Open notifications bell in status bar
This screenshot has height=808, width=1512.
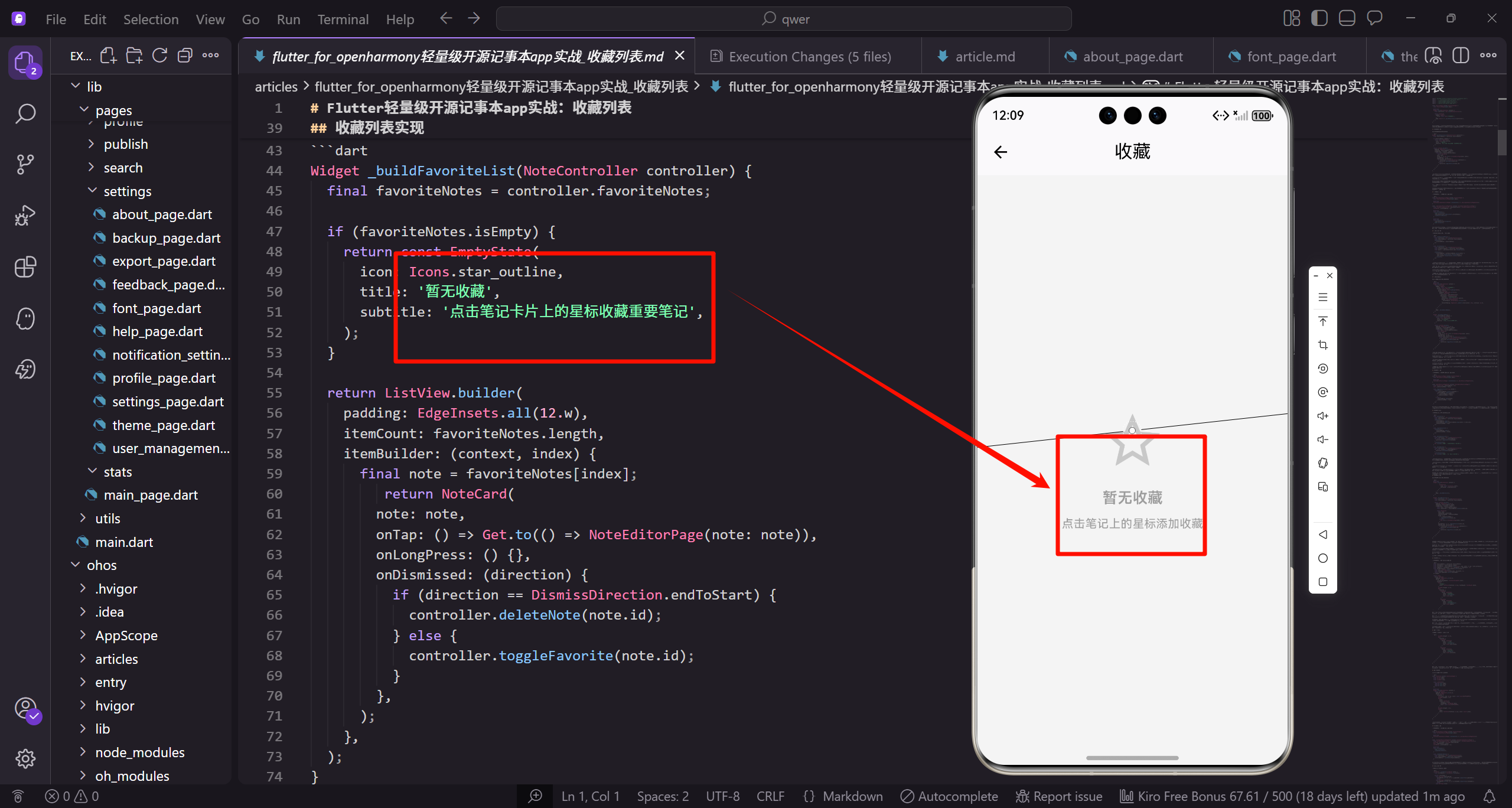1490,796
